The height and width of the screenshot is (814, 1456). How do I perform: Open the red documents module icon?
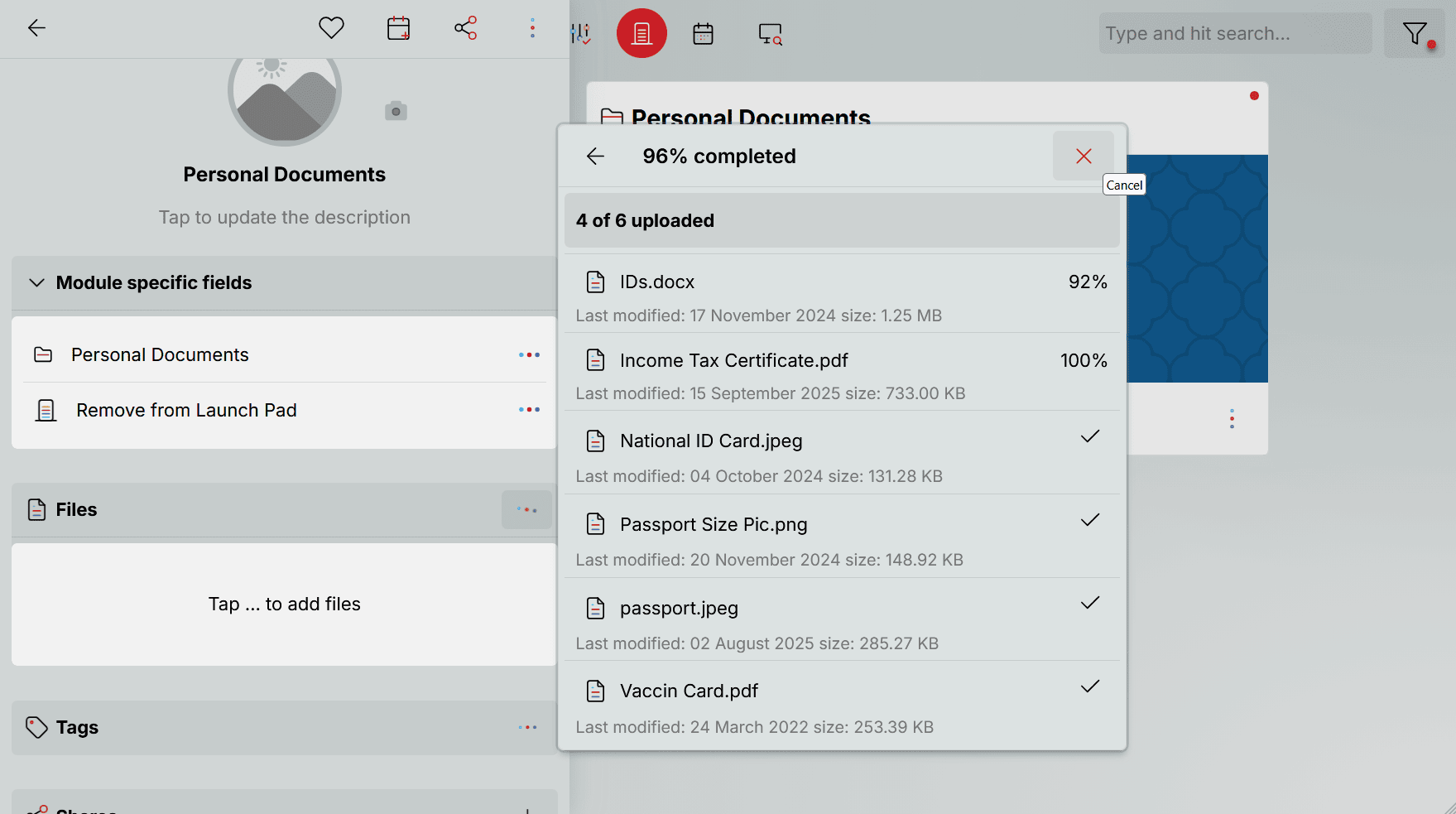pos(642,33)
